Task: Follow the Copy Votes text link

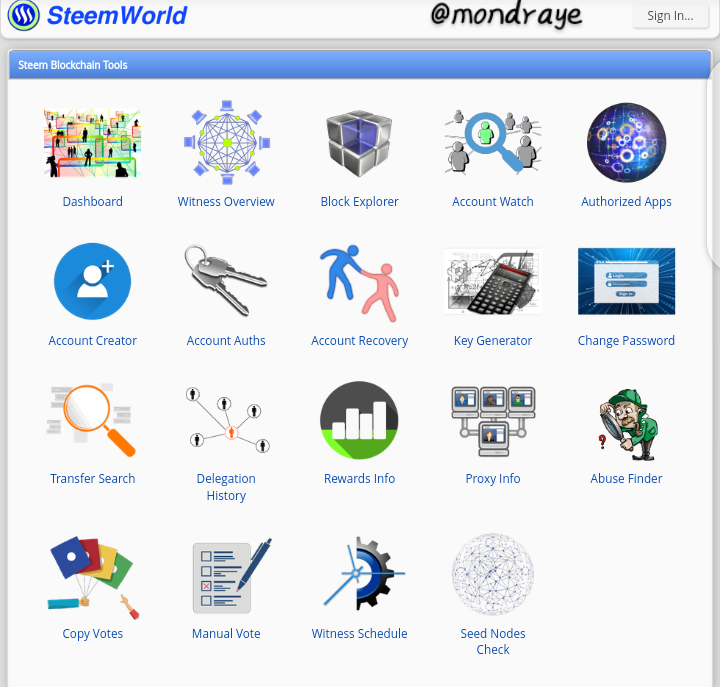Action: click(x=92, y=634)
